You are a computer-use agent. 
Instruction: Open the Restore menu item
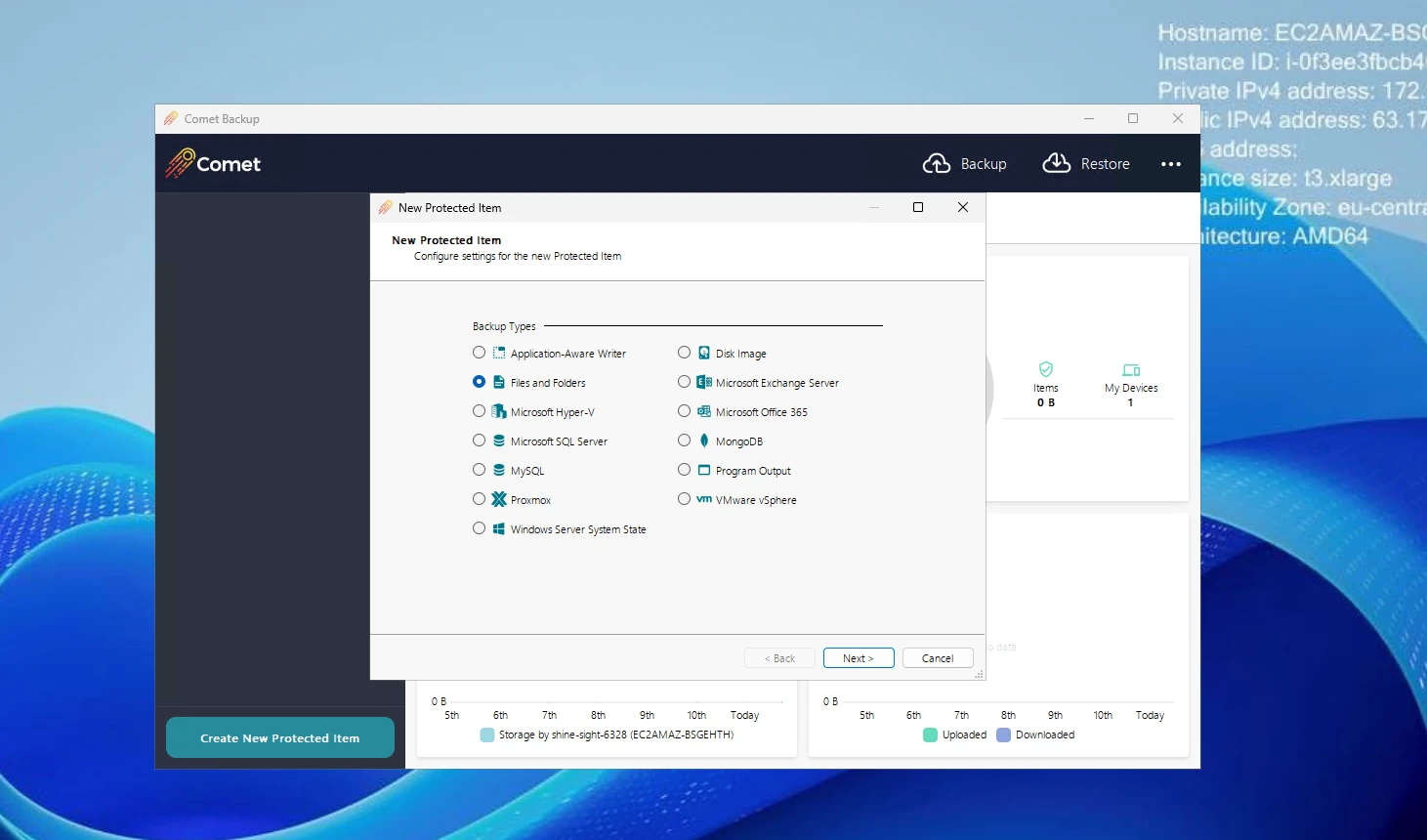pos(1086,164)
